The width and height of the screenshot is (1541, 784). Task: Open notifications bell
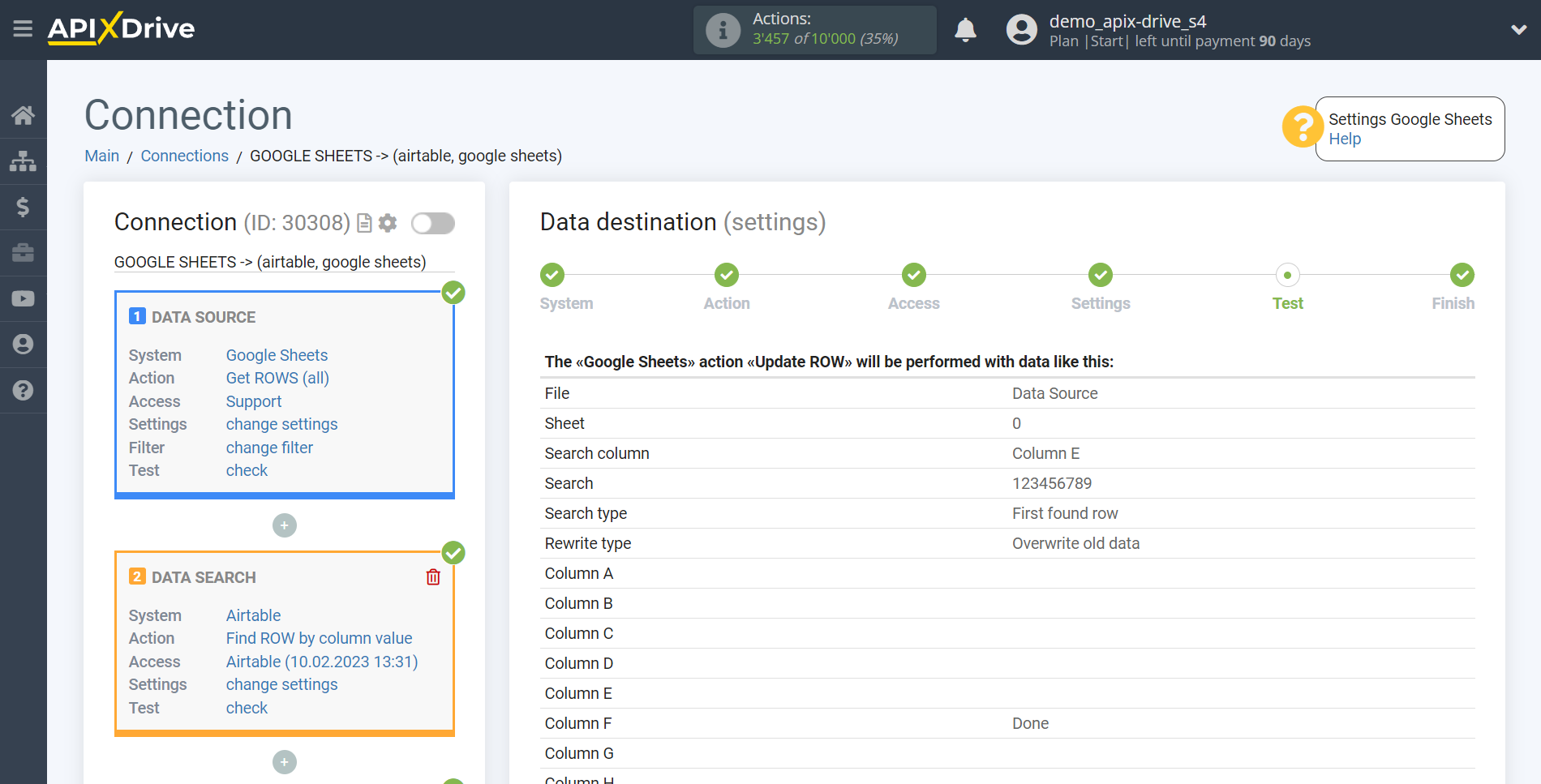click(965, 30)
